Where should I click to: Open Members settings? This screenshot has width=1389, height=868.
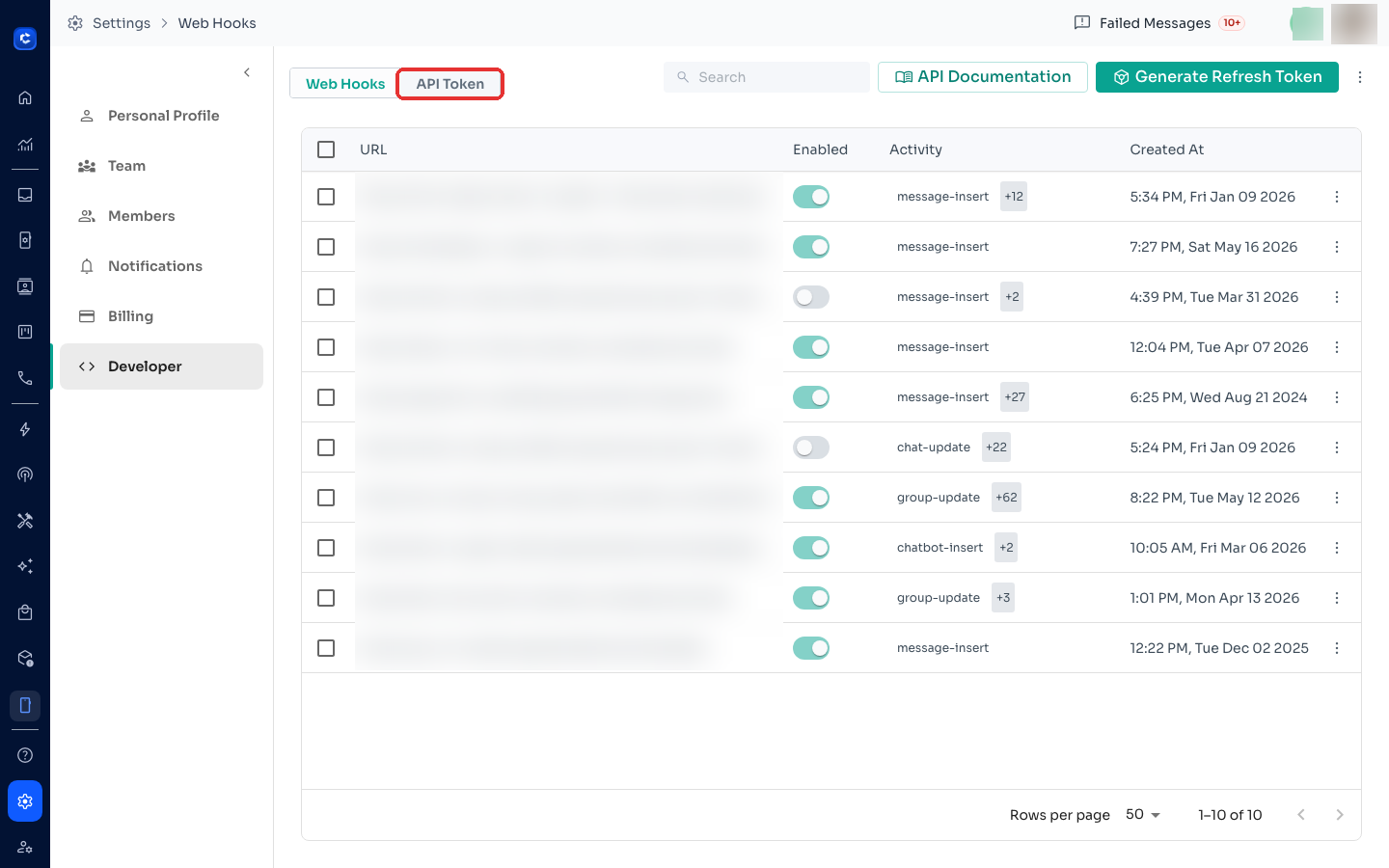pyautogui.click(x=161, y=216)
